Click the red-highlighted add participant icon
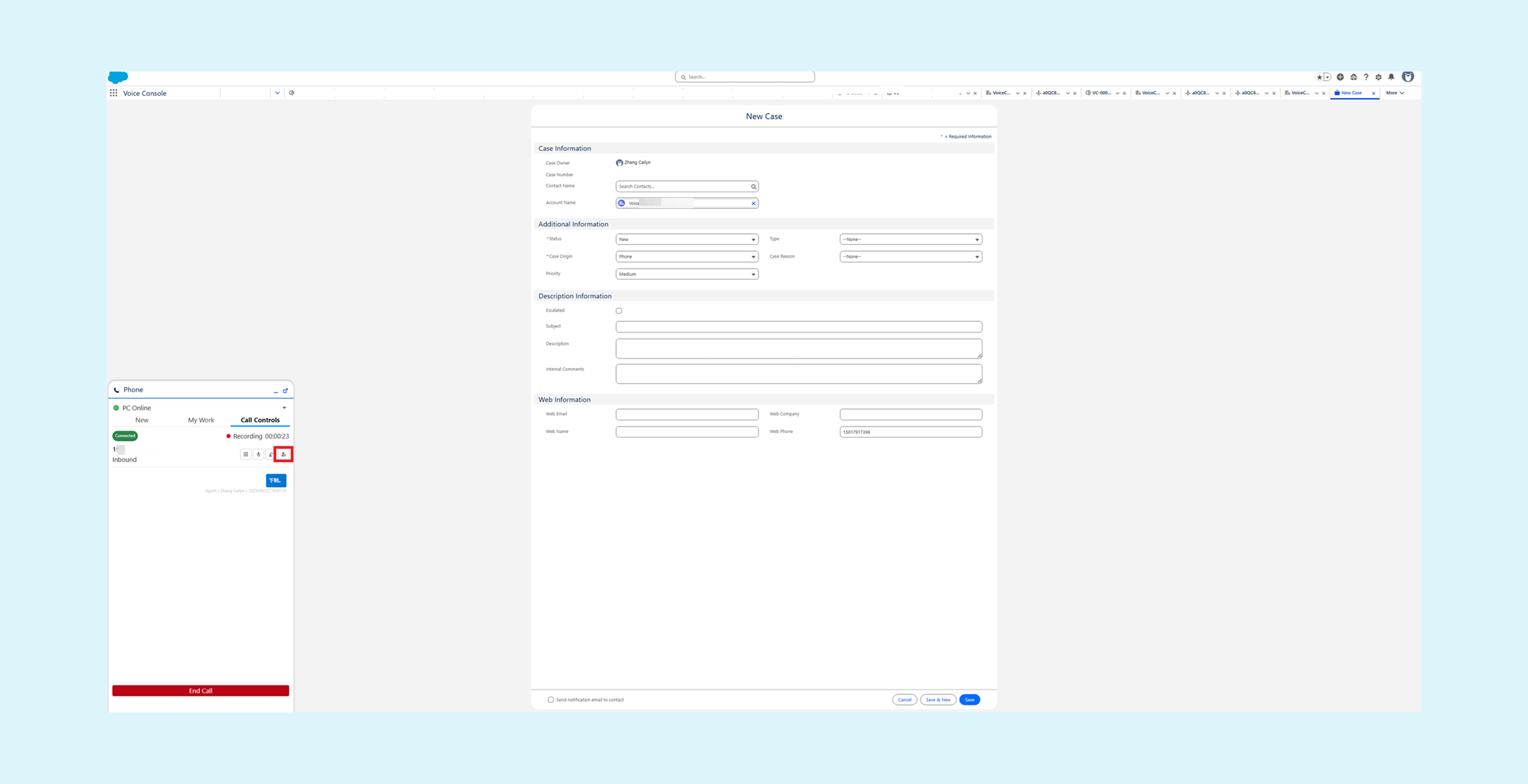1528x784 pixels. click(283, 454)
